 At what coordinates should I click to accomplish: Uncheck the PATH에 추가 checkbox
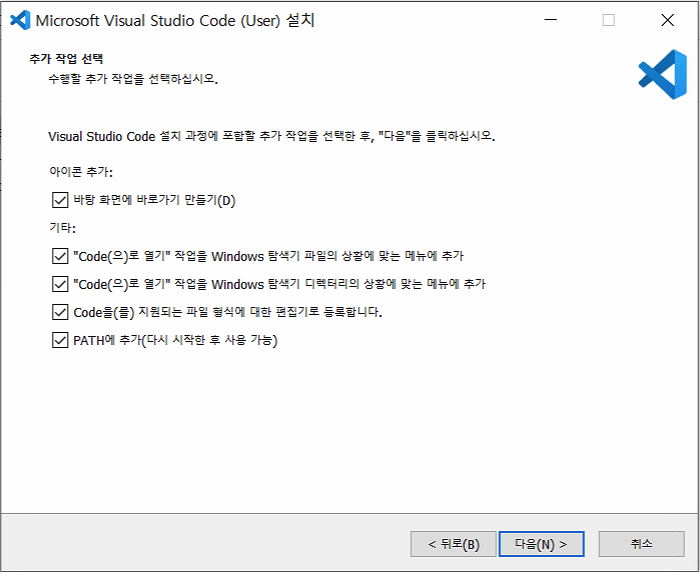[58, 340]
